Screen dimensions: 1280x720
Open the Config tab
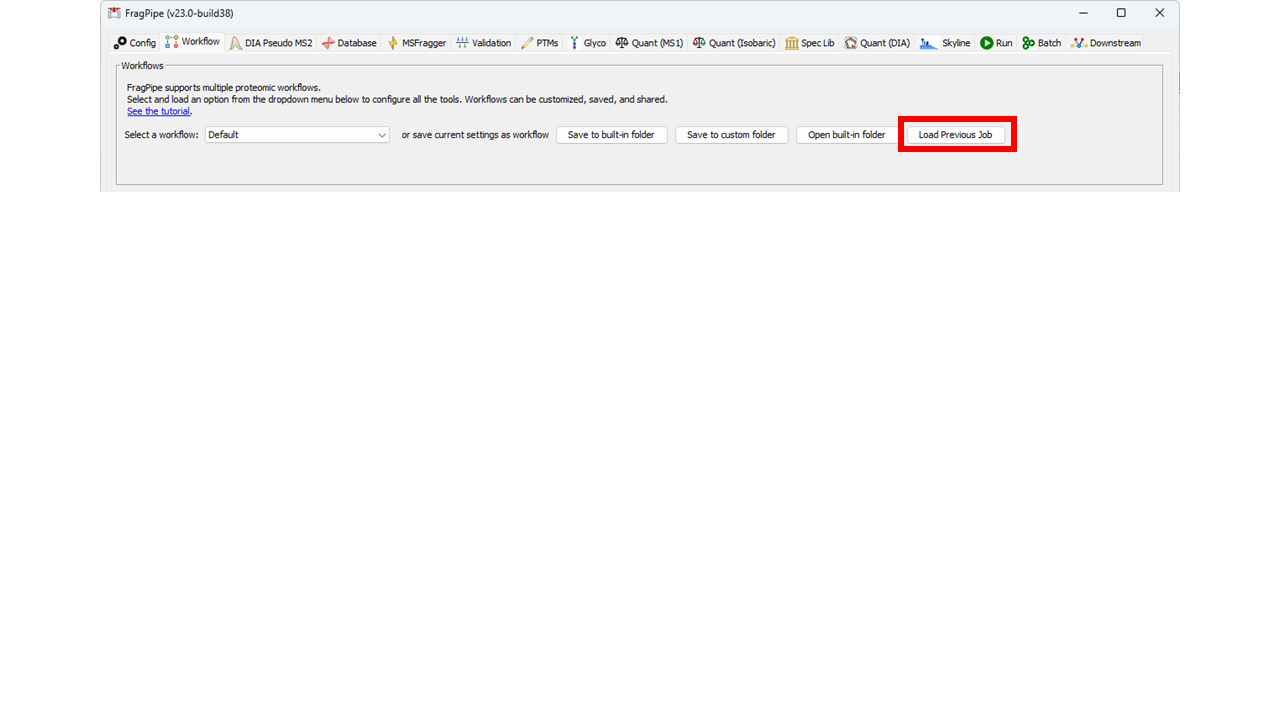point(135,43)
